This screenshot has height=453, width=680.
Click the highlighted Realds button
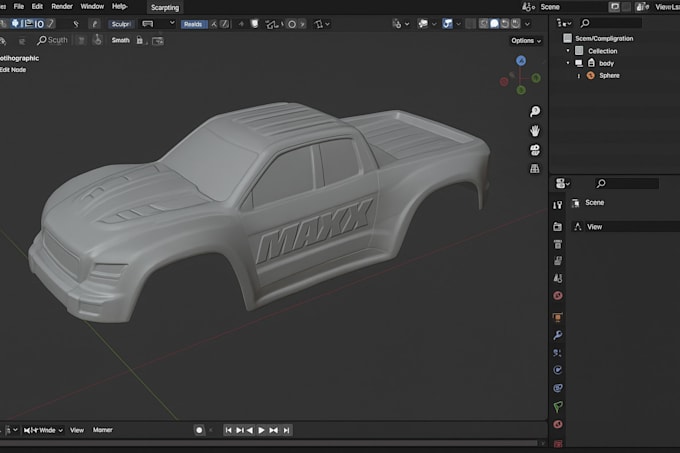tap(193, 24)
